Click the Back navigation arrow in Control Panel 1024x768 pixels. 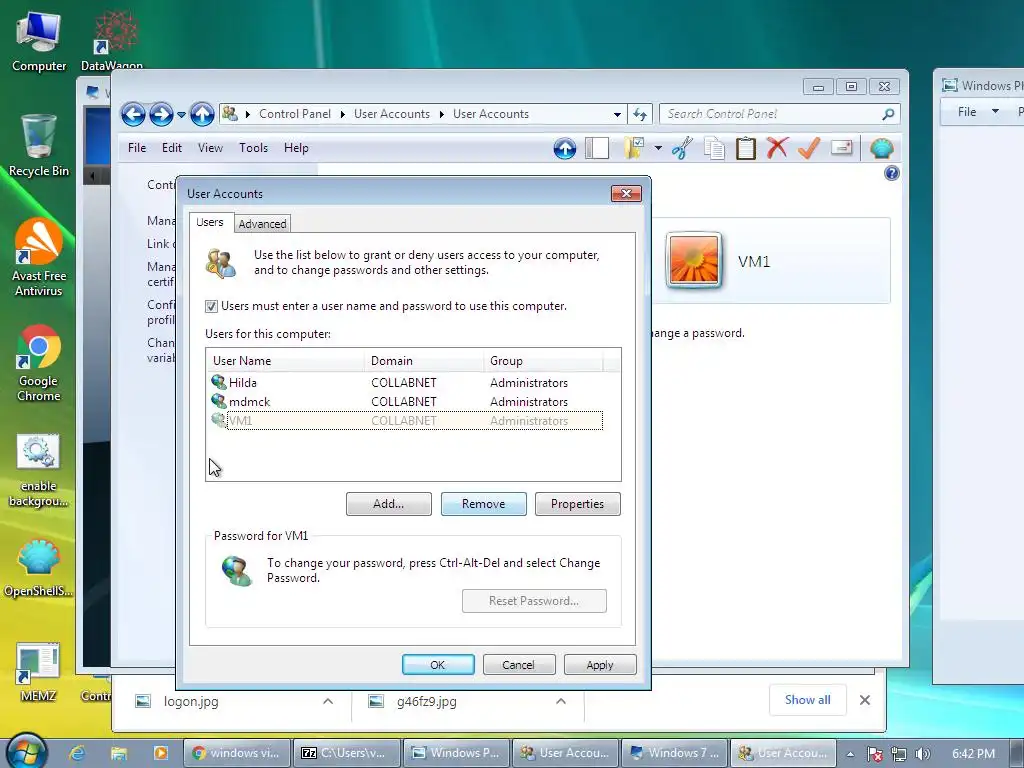tap(133, 114)
